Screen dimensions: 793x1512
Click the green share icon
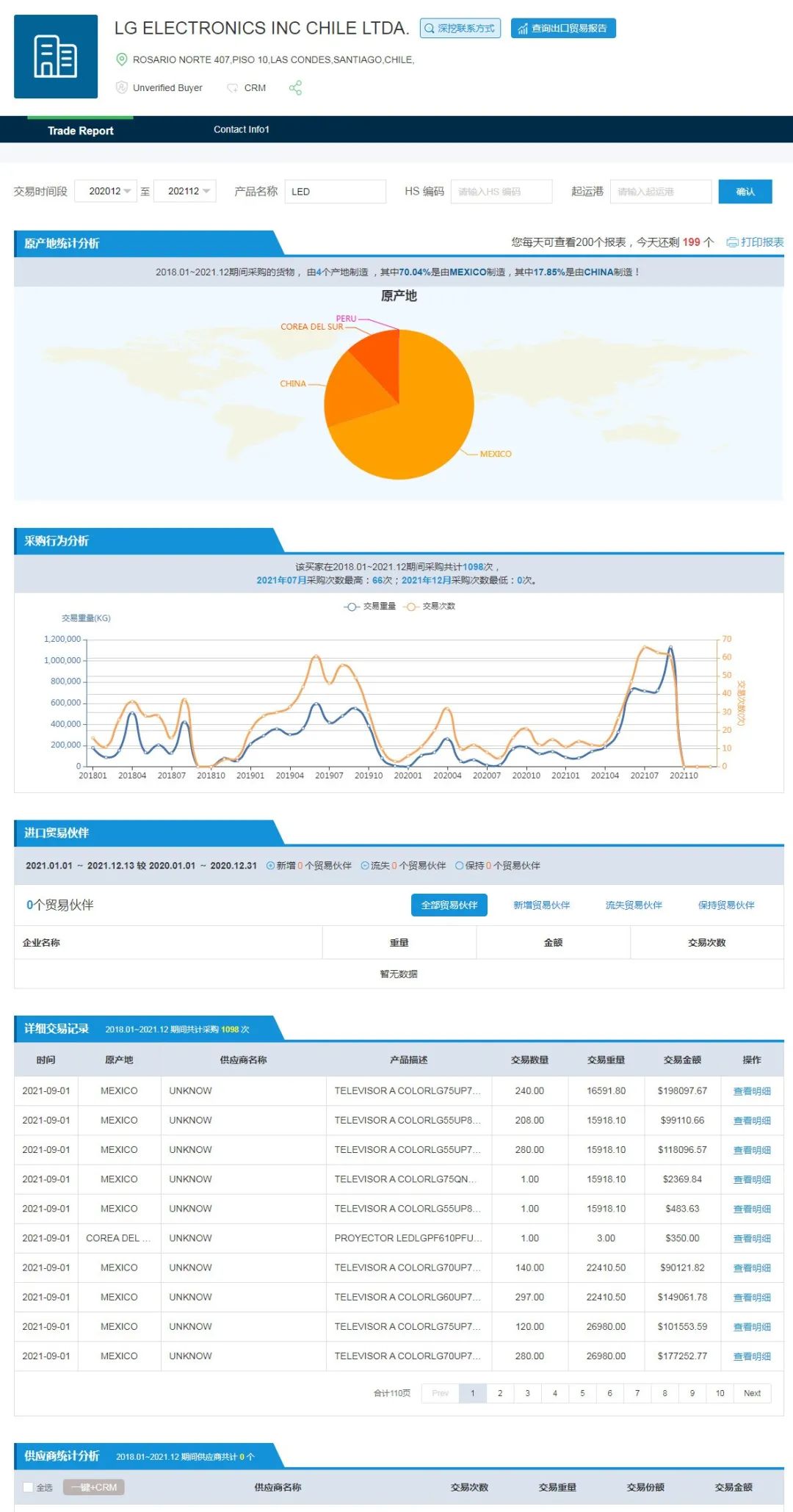[x=295, y=88]
